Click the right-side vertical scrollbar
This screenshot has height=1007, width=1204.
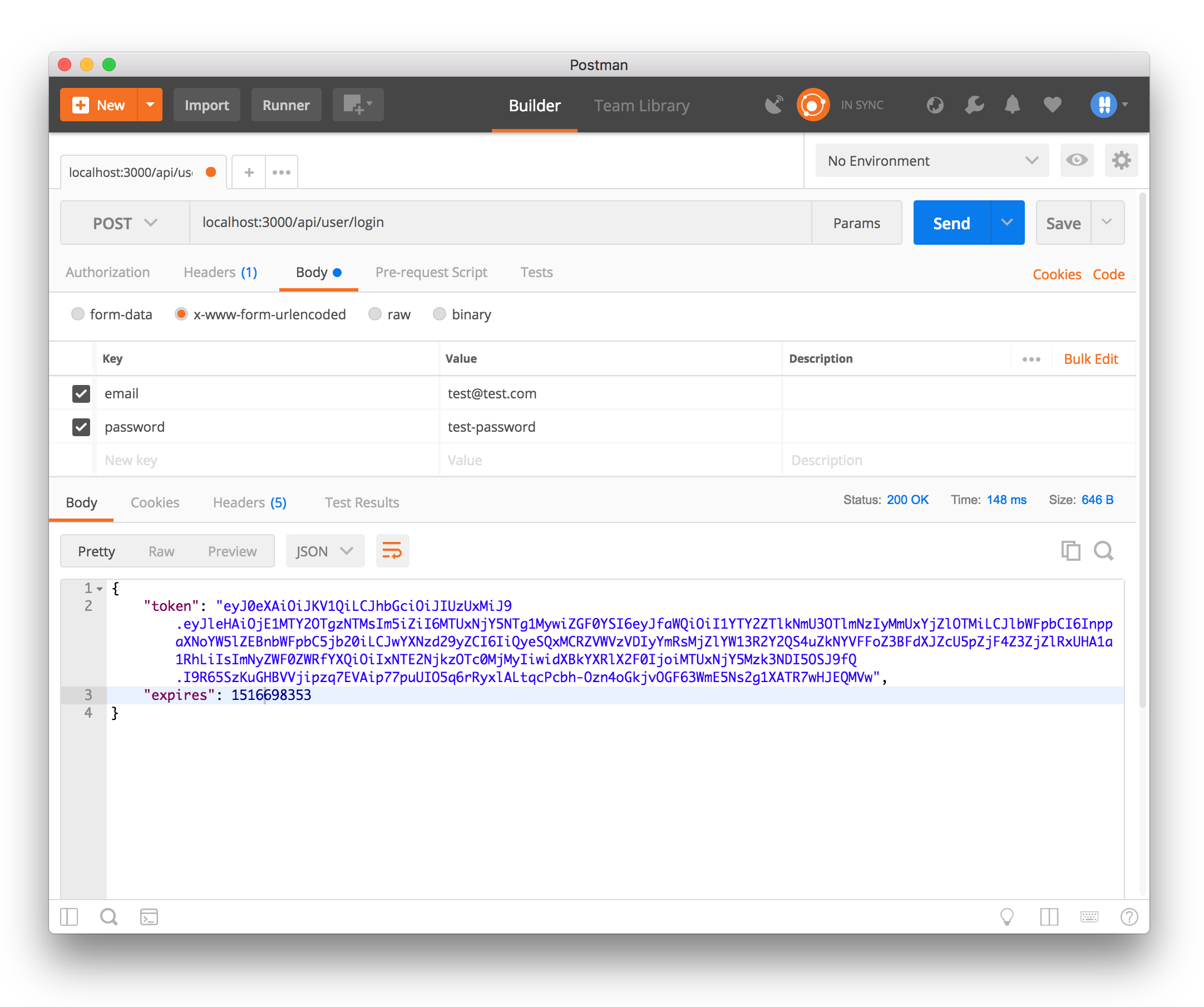(1142, 450)
